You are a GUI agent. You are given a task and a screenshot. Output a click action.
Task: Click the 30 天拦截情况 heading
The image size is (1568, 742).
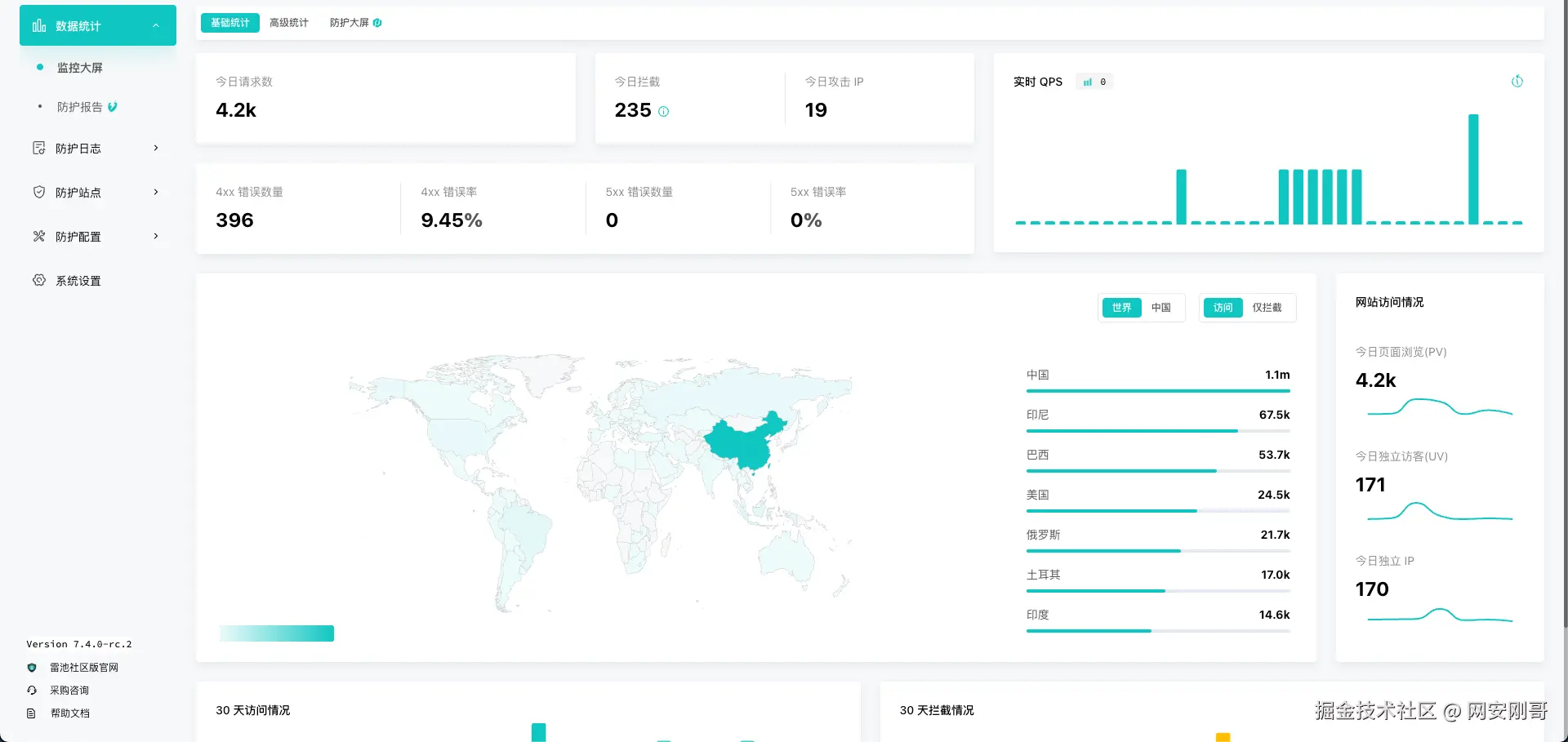point(937,710)
